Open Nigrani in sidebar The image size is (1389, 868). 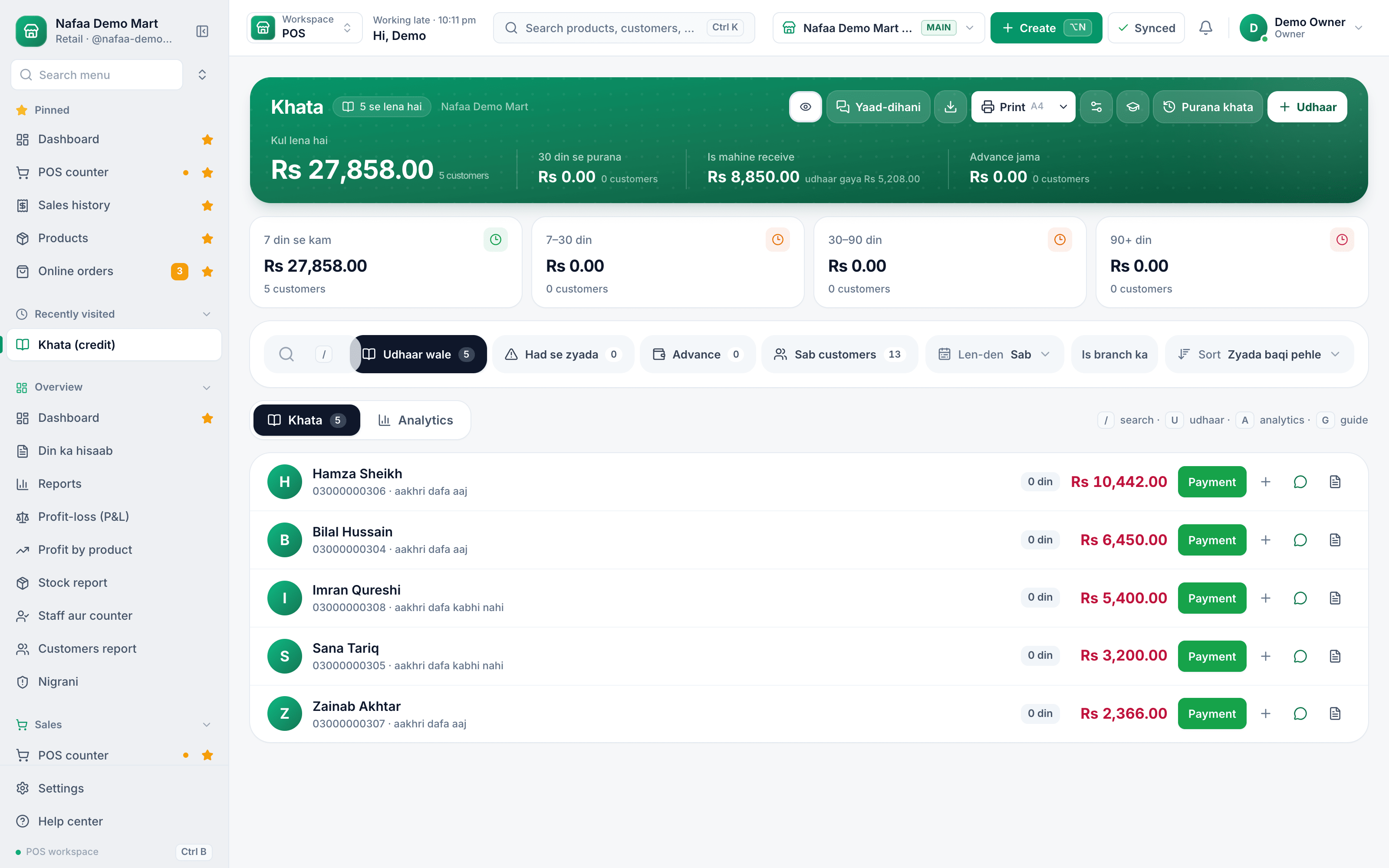pyautogui.click(x=114, y=681)
